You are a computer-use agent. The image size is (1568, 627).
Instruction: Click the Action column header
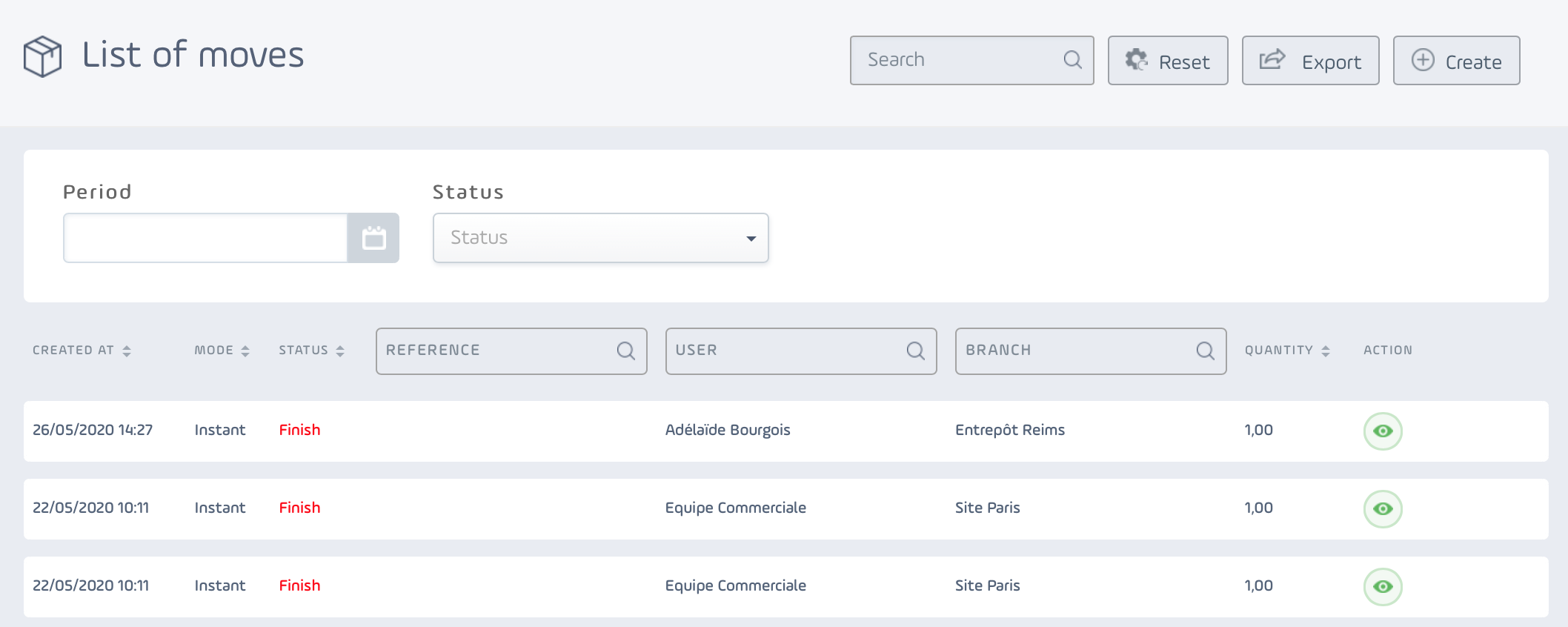click(1388, 351)
